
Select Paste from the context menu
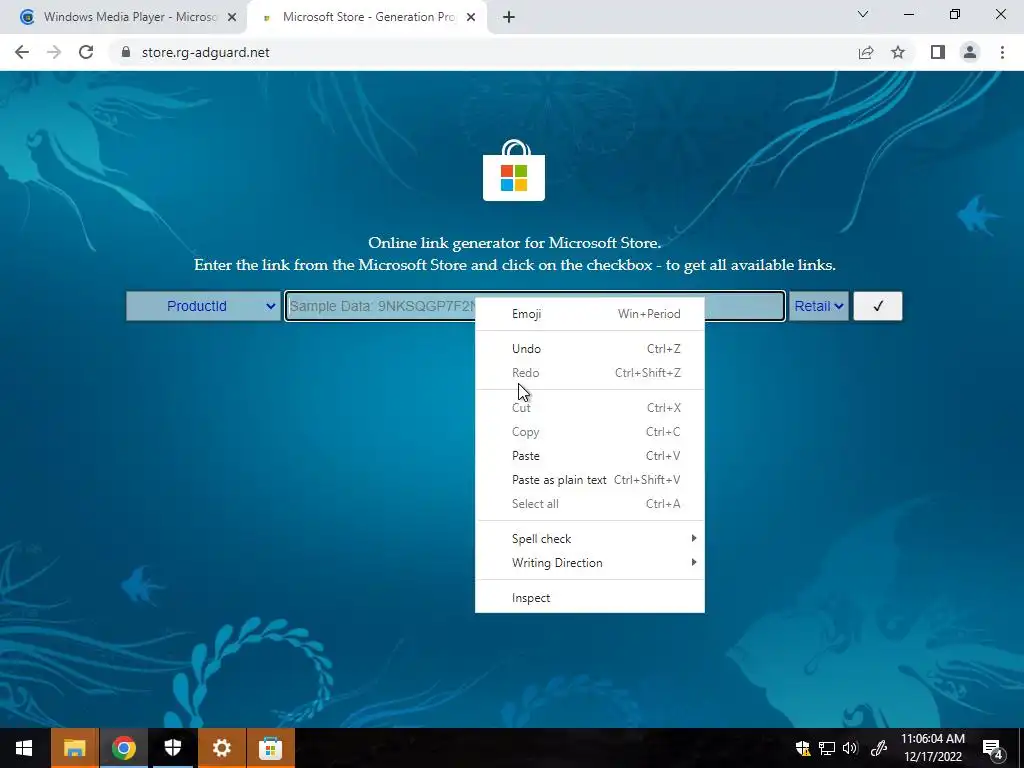[x=590, y=456]
